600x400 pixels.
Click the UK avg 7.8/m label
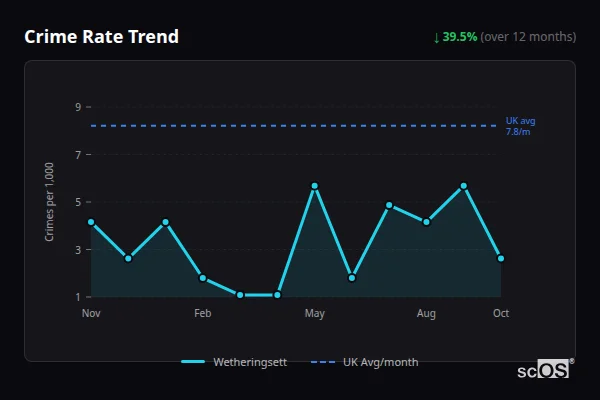(x=520, y=126)
